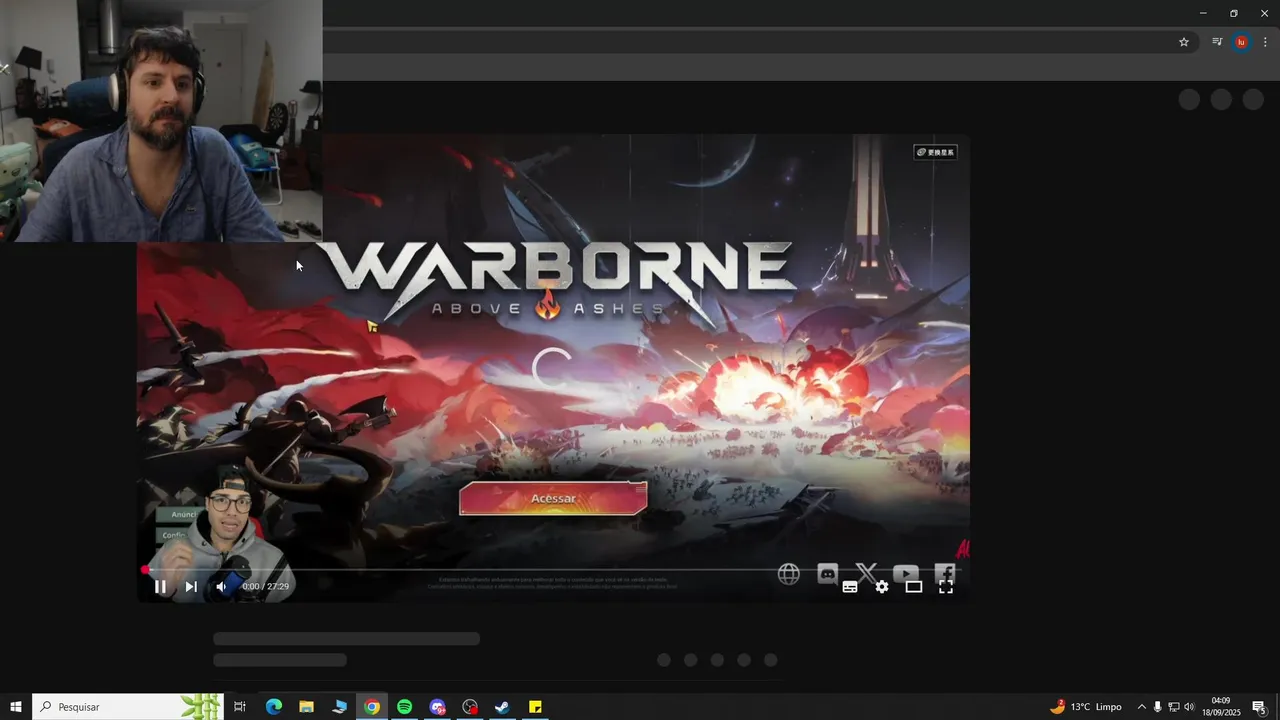The image size is (1280, 720).
Task: Open Steam from the taskbar
Action: click(x=502, y=707)
